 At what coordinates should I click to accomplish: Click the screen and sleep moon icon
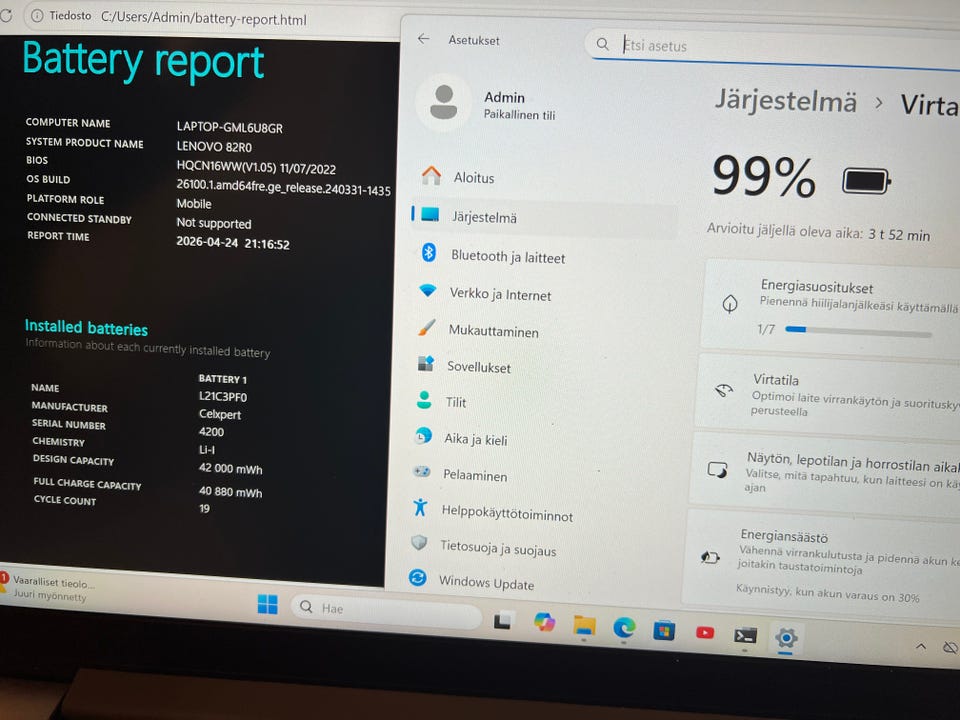click(x=717, y=470)
